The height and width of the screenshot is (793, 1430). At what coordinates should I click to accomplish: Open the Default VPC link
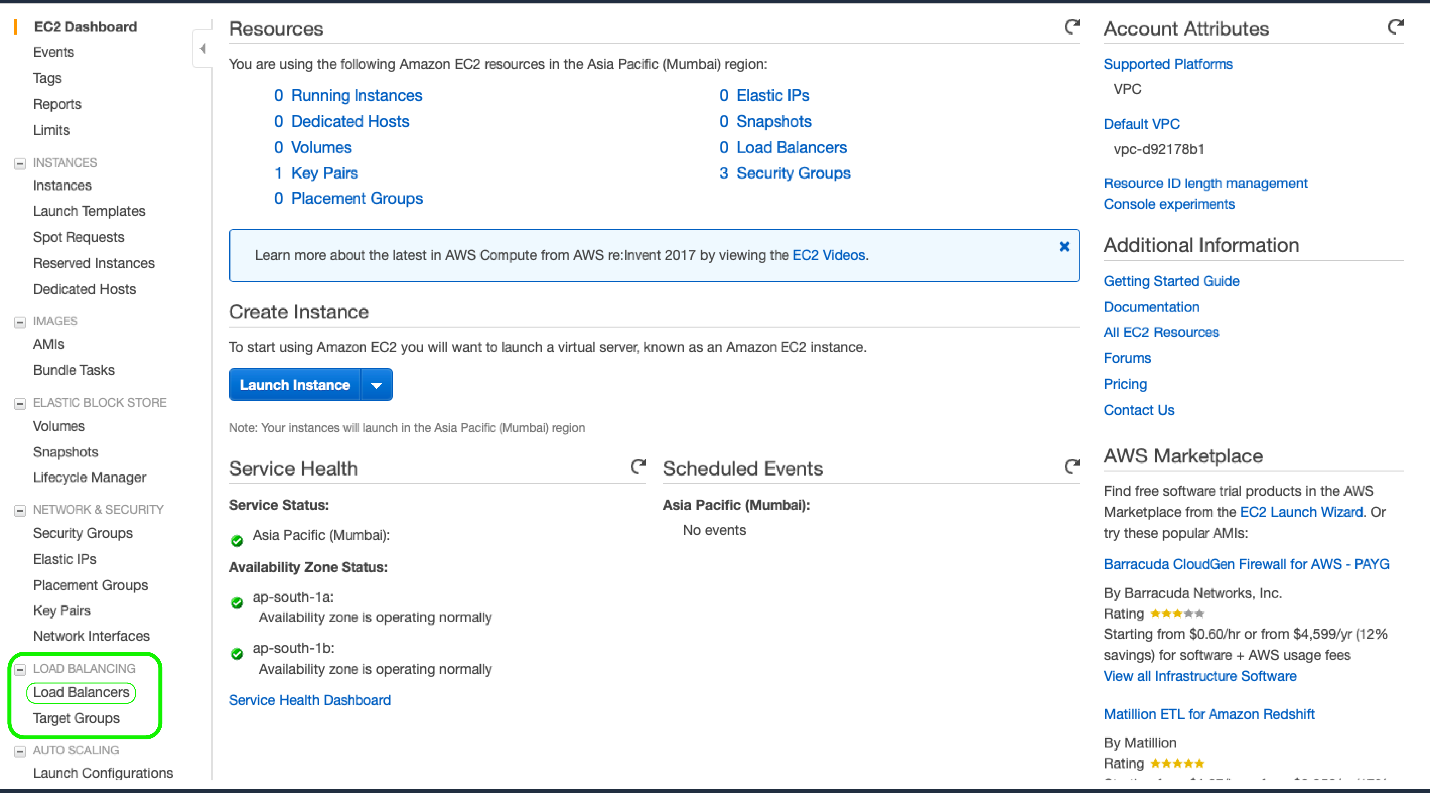pyautogui.click(x=1142, y=124)
